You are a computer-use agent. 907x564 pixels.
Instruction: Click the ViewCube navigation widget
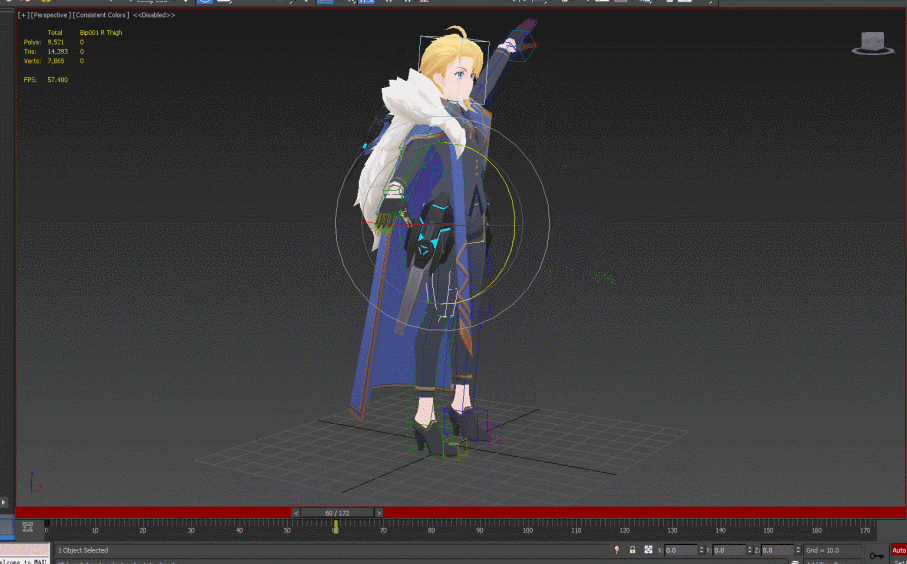click(x=873, y=44)
